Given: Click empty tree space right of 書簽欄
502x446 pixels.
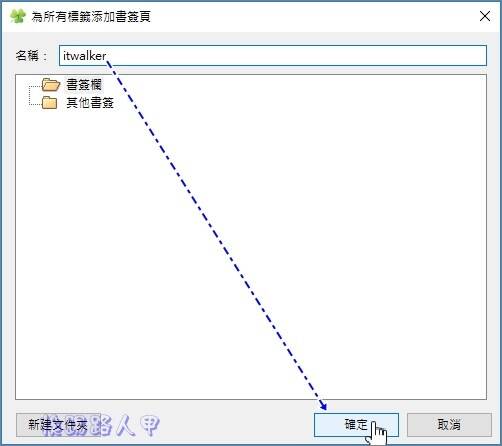Looking at the screenshot, I should [300, 85].
